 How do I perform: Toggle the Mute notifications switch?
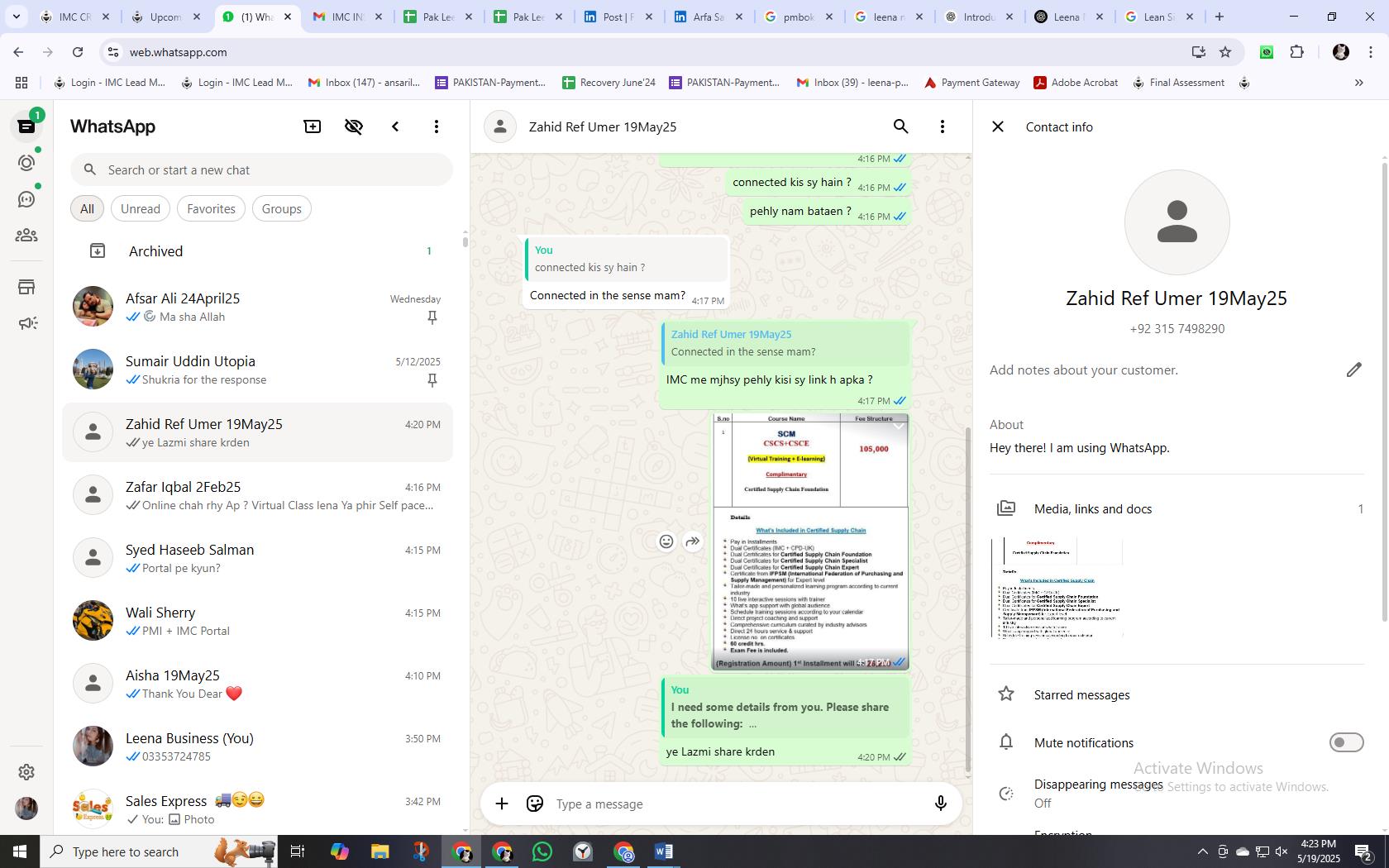(1346, 742)
